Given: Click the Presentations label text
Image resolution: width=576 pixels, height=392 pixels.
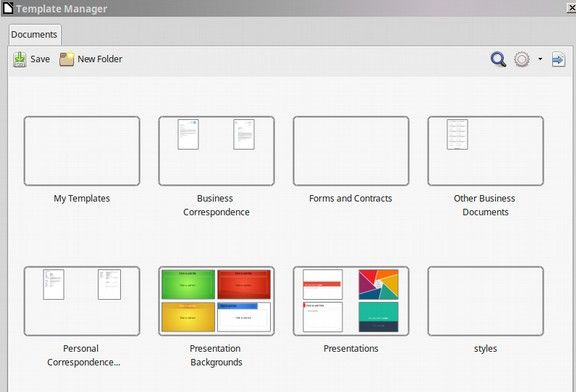Looking at the screenshot, I should [351, 349].
